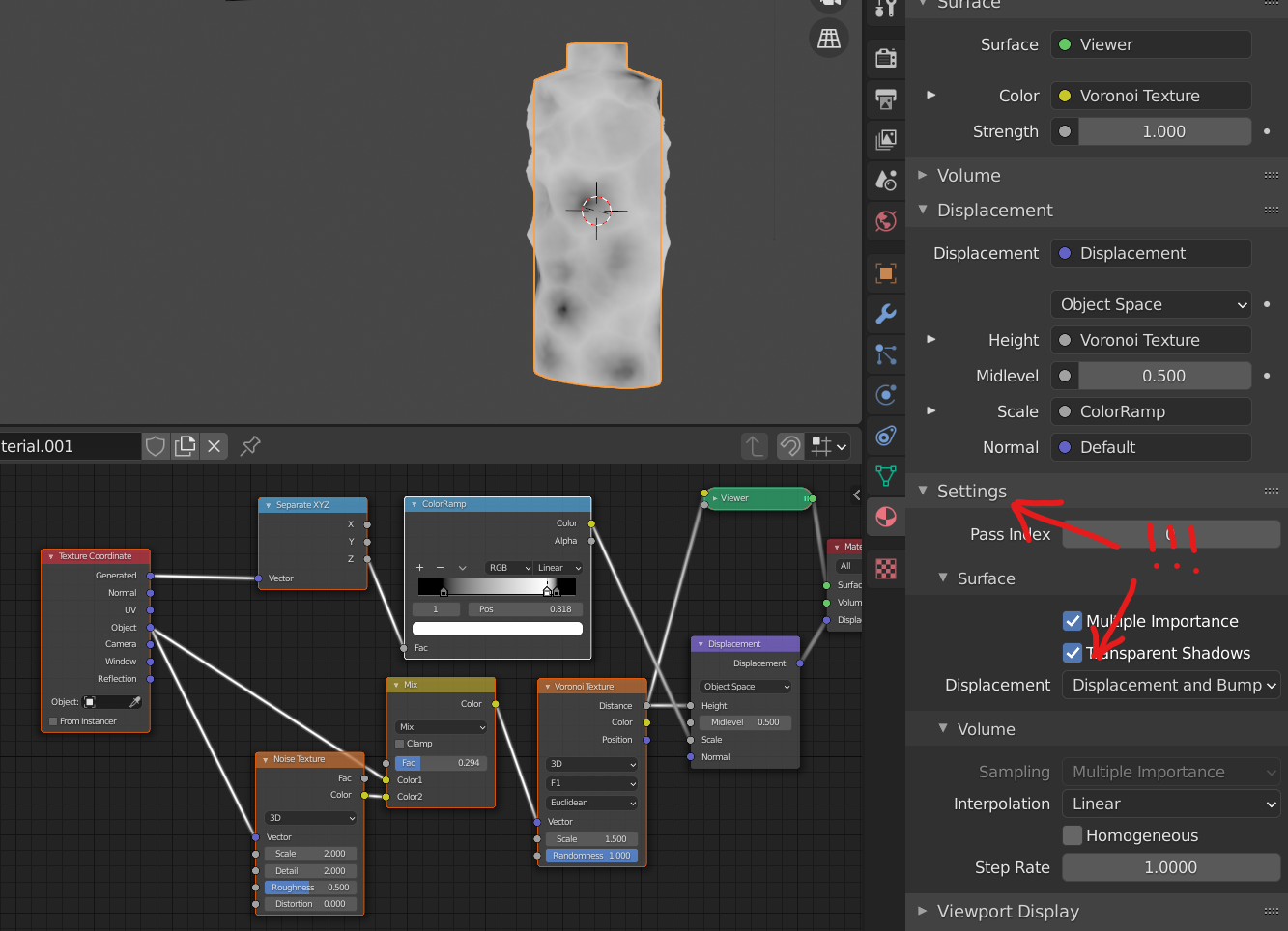This screenshot has width=1288, height=931.
Task: Click the new material duplicate icon
Action: (x=185, y=446)
